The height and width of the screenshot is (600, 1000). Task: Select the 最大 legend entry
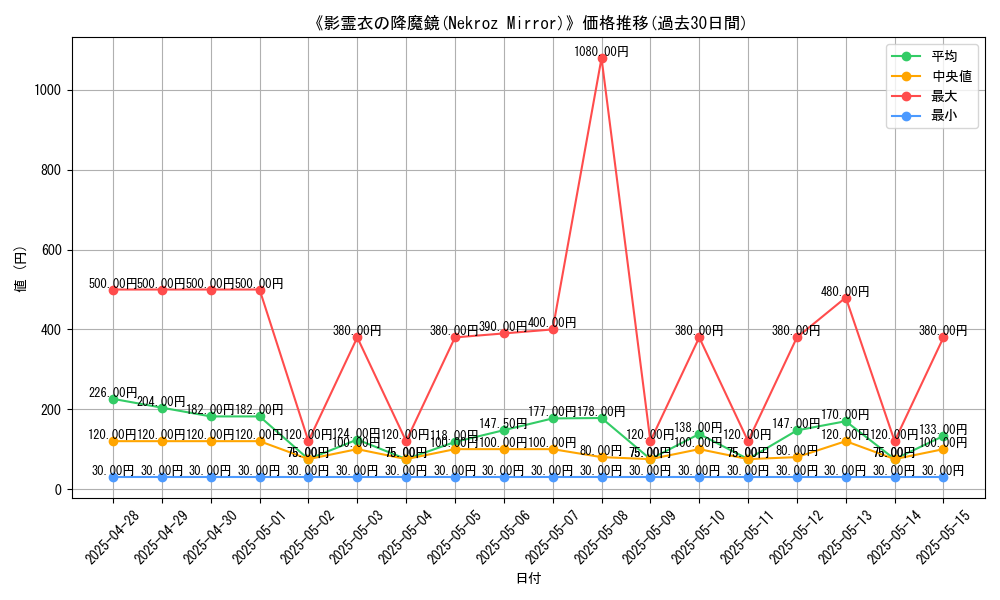tap(925, 96)
